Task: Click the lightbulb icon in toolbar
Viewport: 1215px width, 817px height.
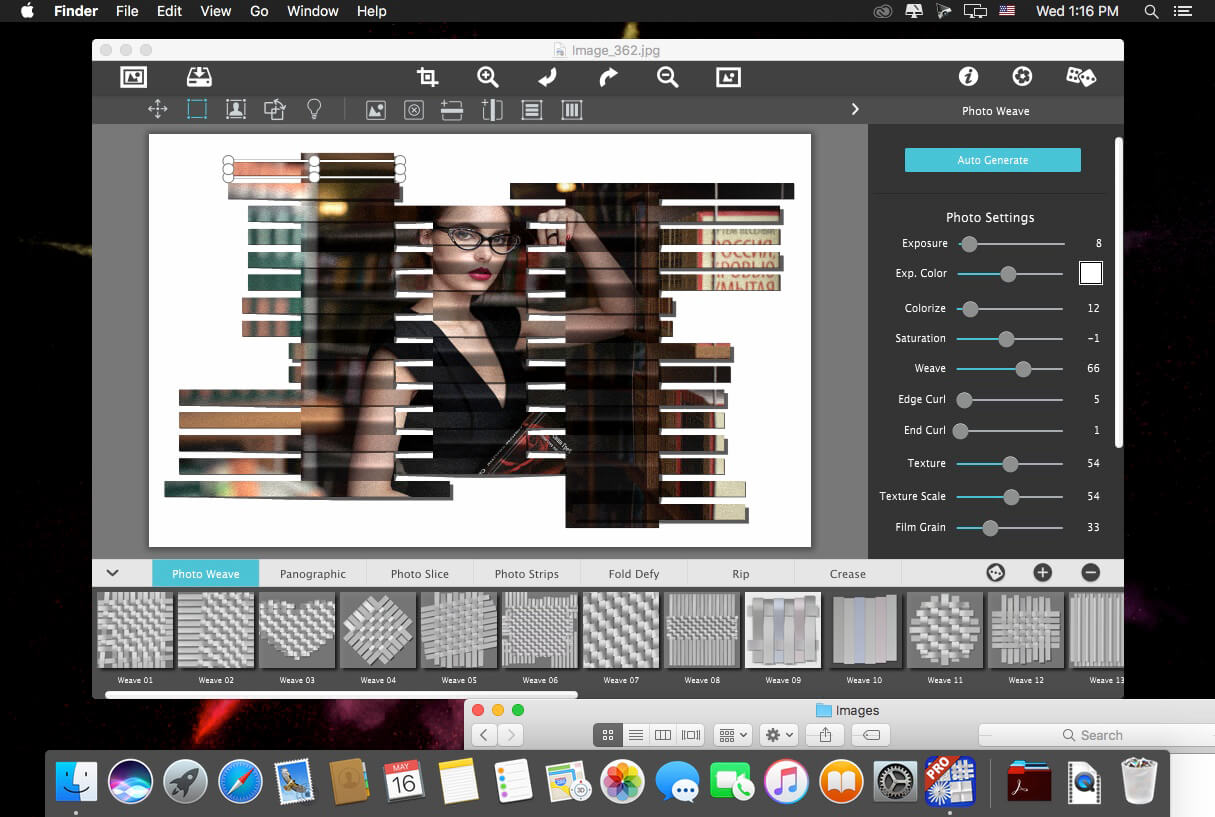Action: coord(314,110)
